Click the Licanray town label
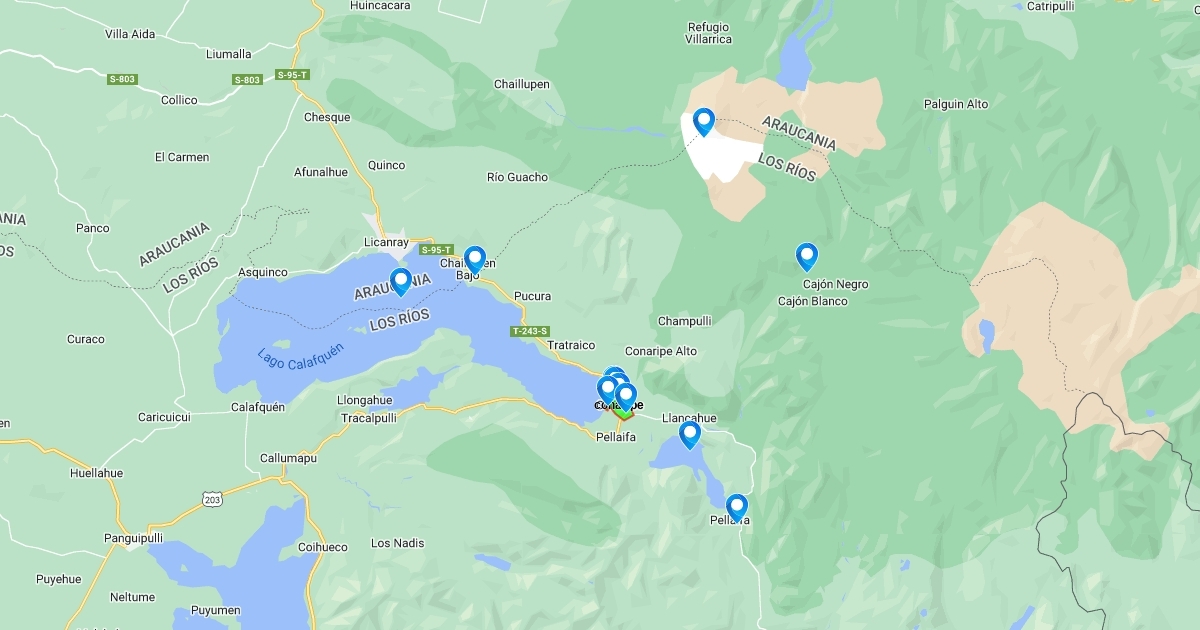1200x630 pixels. [387, 243]
